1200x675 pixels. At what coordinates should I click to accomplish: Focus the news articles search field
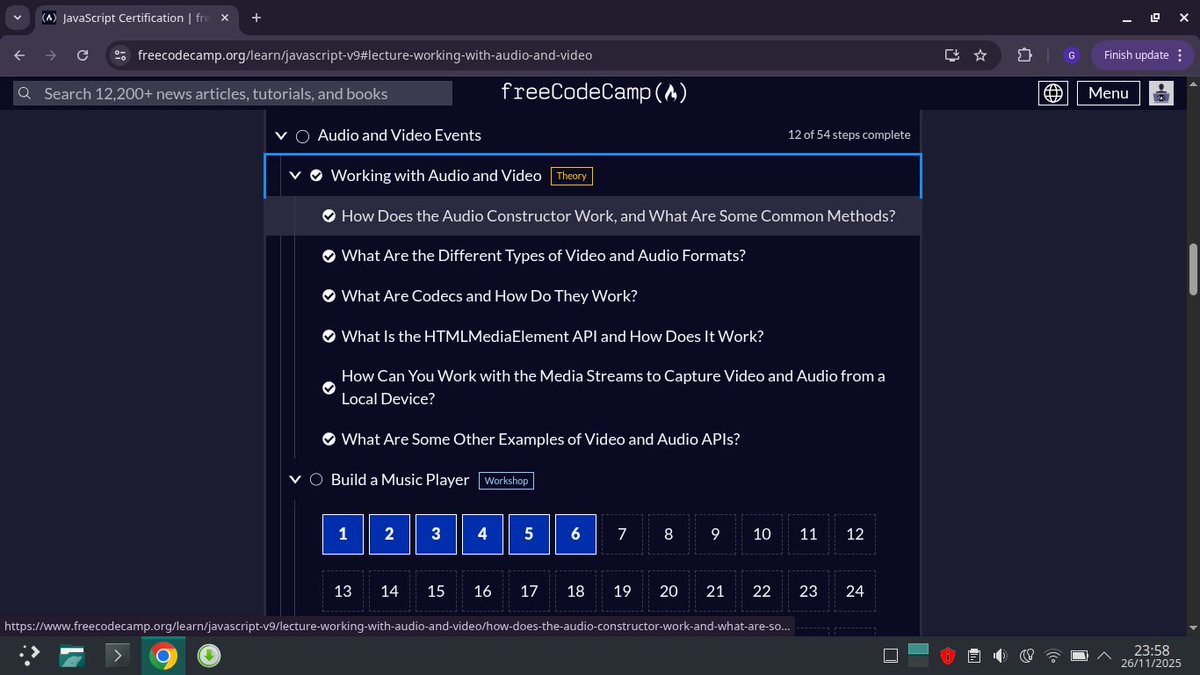coord(233,93)
